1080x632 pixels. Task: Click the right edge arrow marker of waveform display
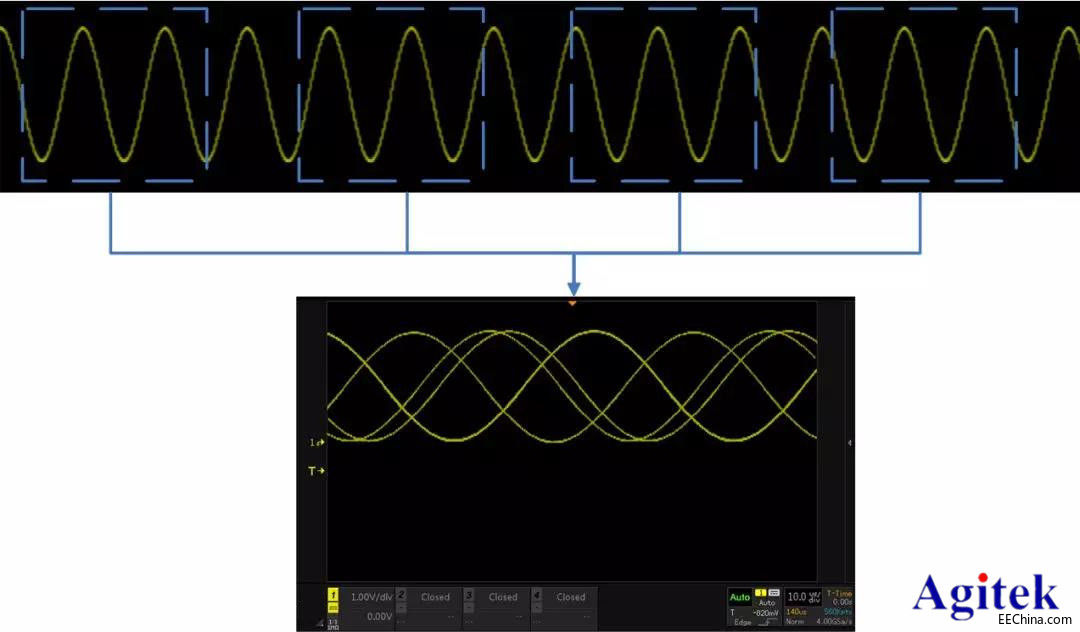[x=849, y=443]
